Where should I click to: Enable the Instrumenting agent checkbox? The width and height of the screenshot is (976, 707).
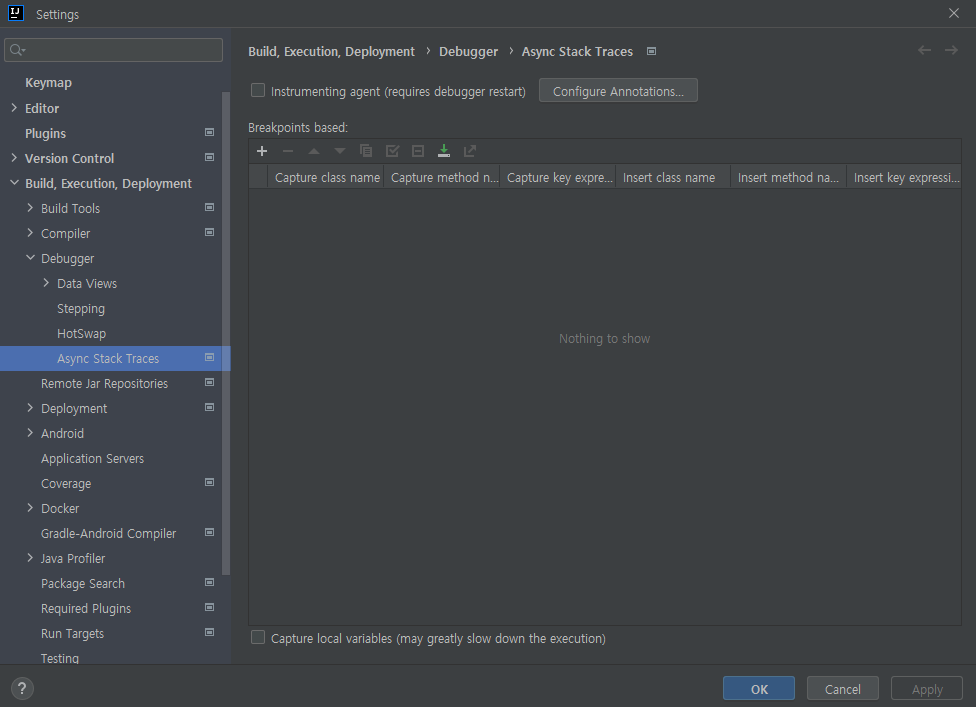(x=258, y=91)
